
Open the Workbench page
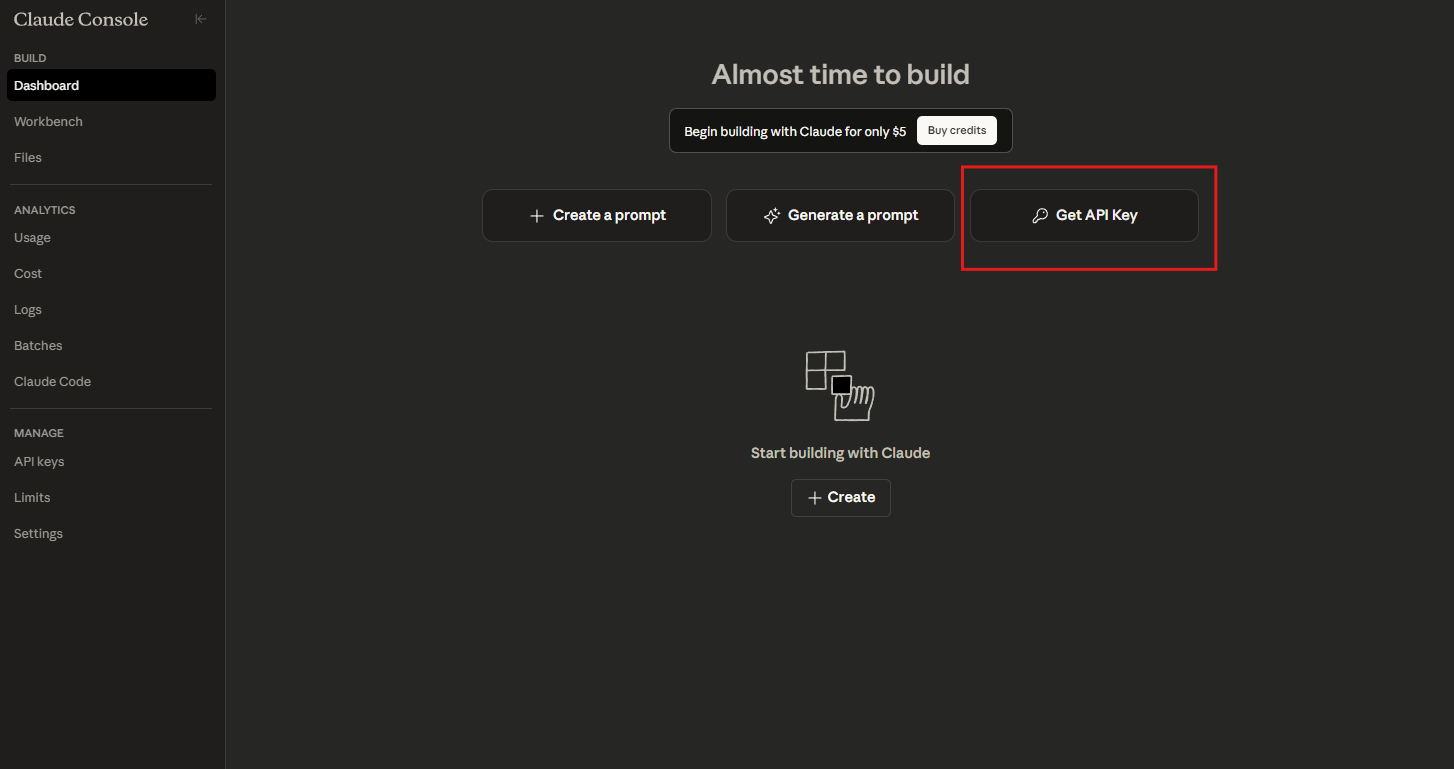coord(111,121)
